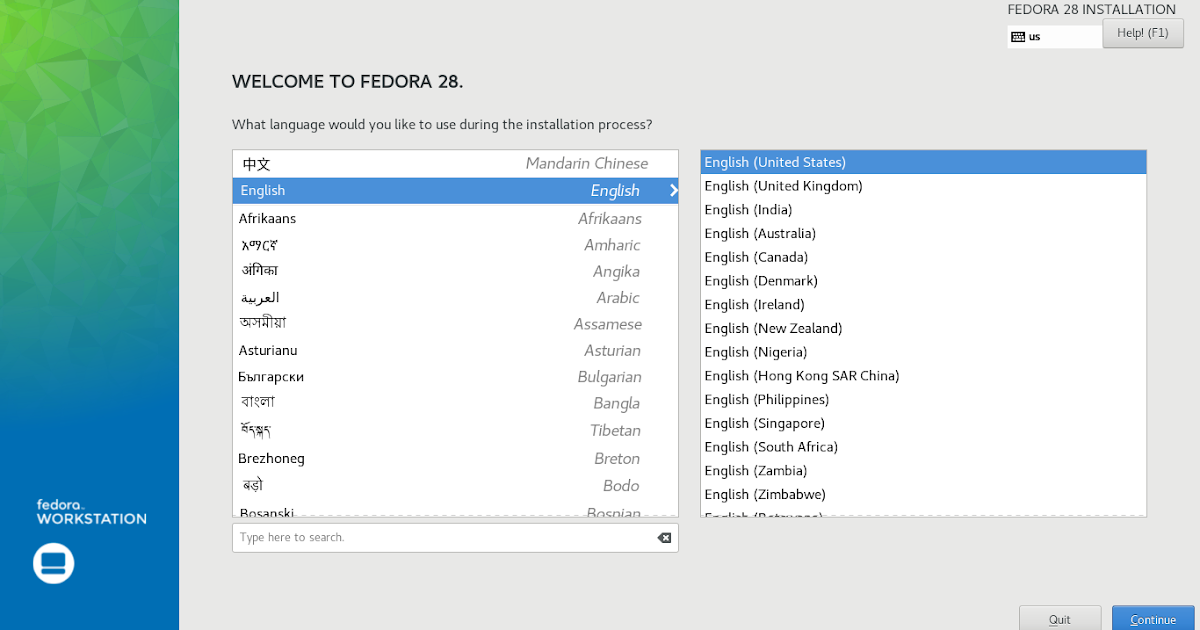Screen dimensions: 1200x630
Task: Choose English (United Kingdom) locale
Action: (923, 186)
